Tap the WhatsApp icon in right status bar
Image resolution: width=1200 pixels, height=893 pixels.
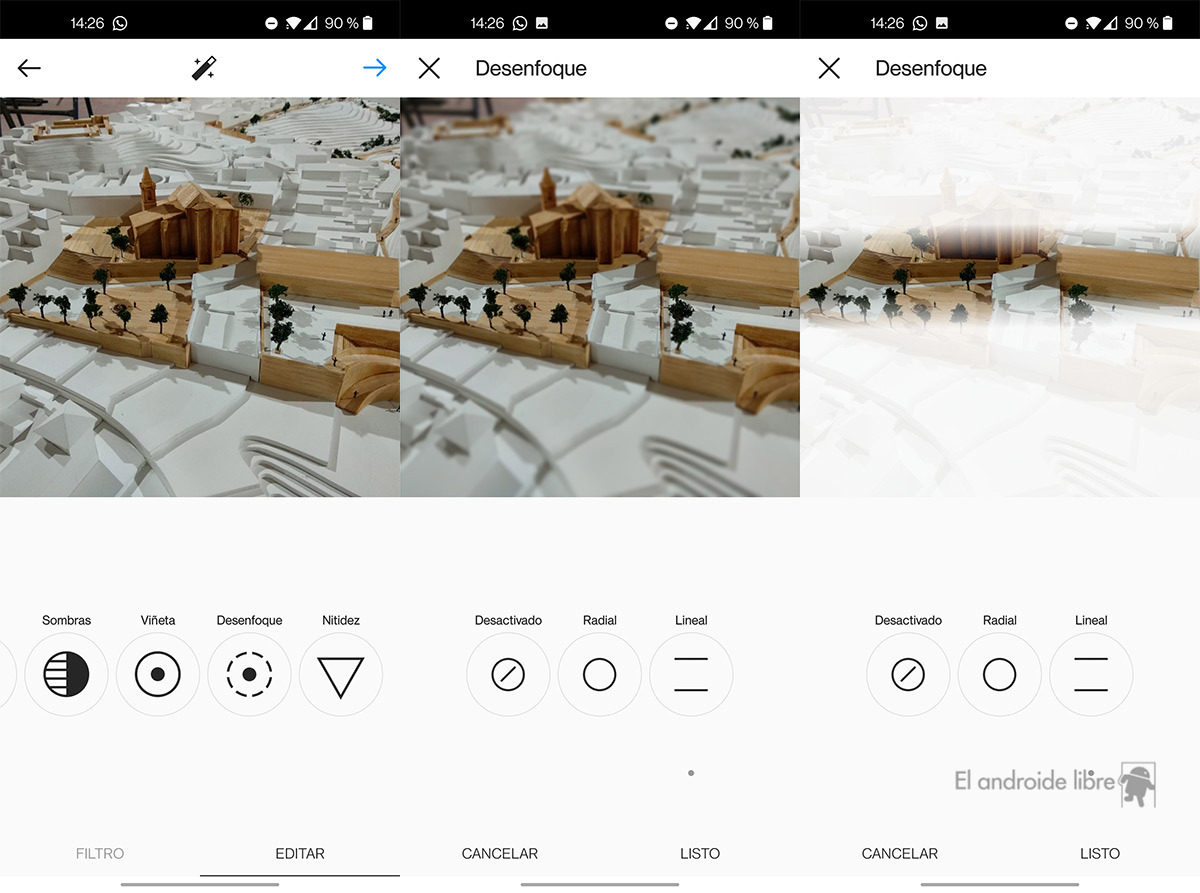(x=920, y=23)
